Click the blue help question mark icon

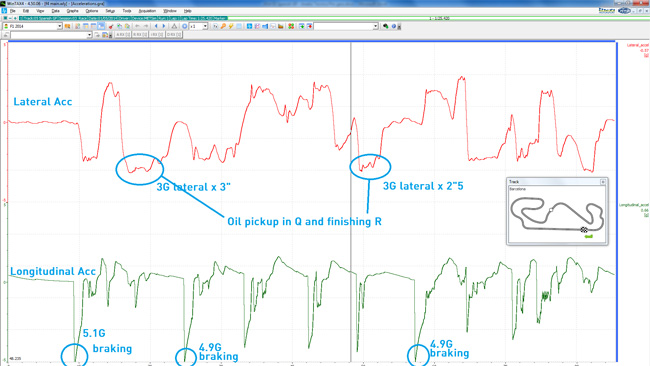point(394,26)
